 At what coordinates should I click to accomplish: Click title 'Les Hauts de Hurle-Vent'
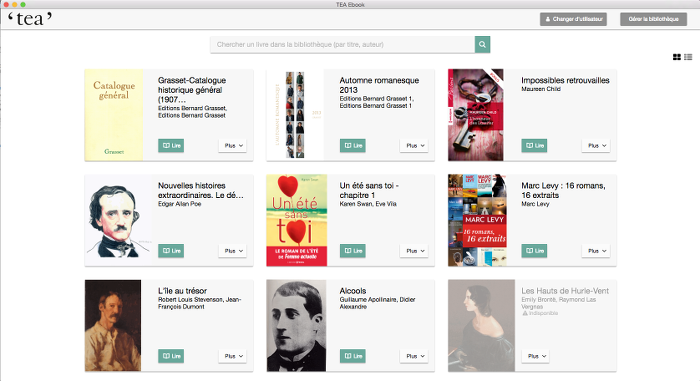(565, 291)
